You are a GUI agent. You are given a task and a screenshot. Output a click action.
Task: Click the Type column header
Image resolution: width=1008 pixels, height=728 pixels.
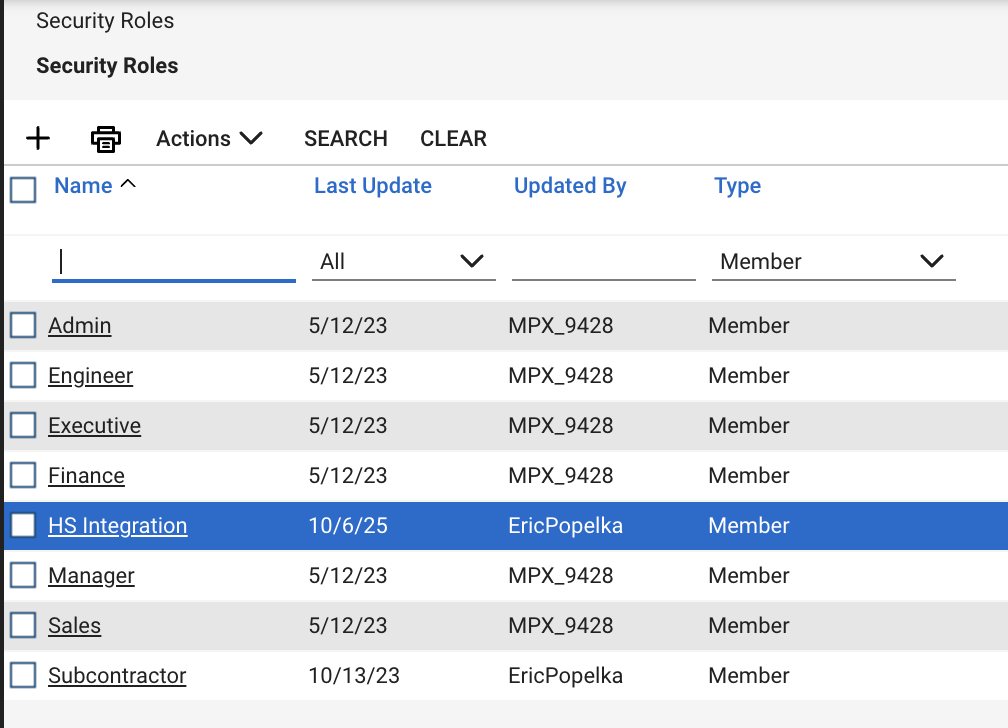(737, 185)
